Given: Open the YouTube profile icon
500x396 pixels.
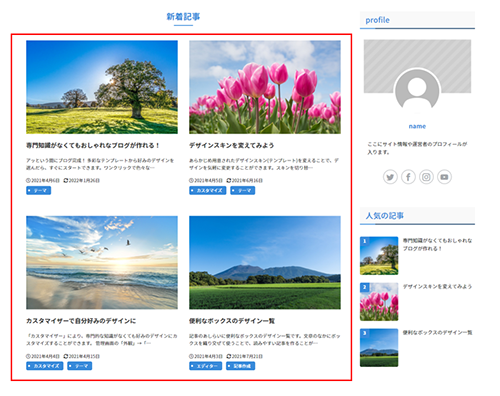Looking at the screenshot, I should pos(444,177).
